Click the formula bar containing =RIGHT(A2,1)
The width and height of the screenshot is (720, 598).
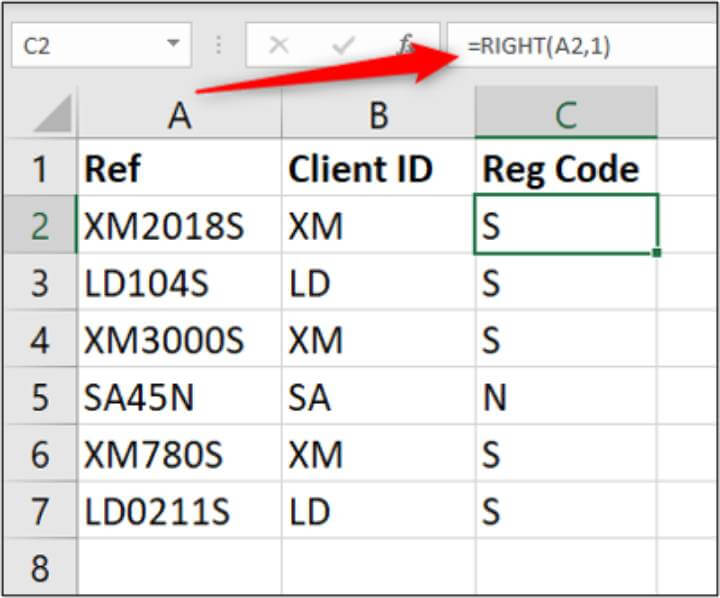pos(580,46)
